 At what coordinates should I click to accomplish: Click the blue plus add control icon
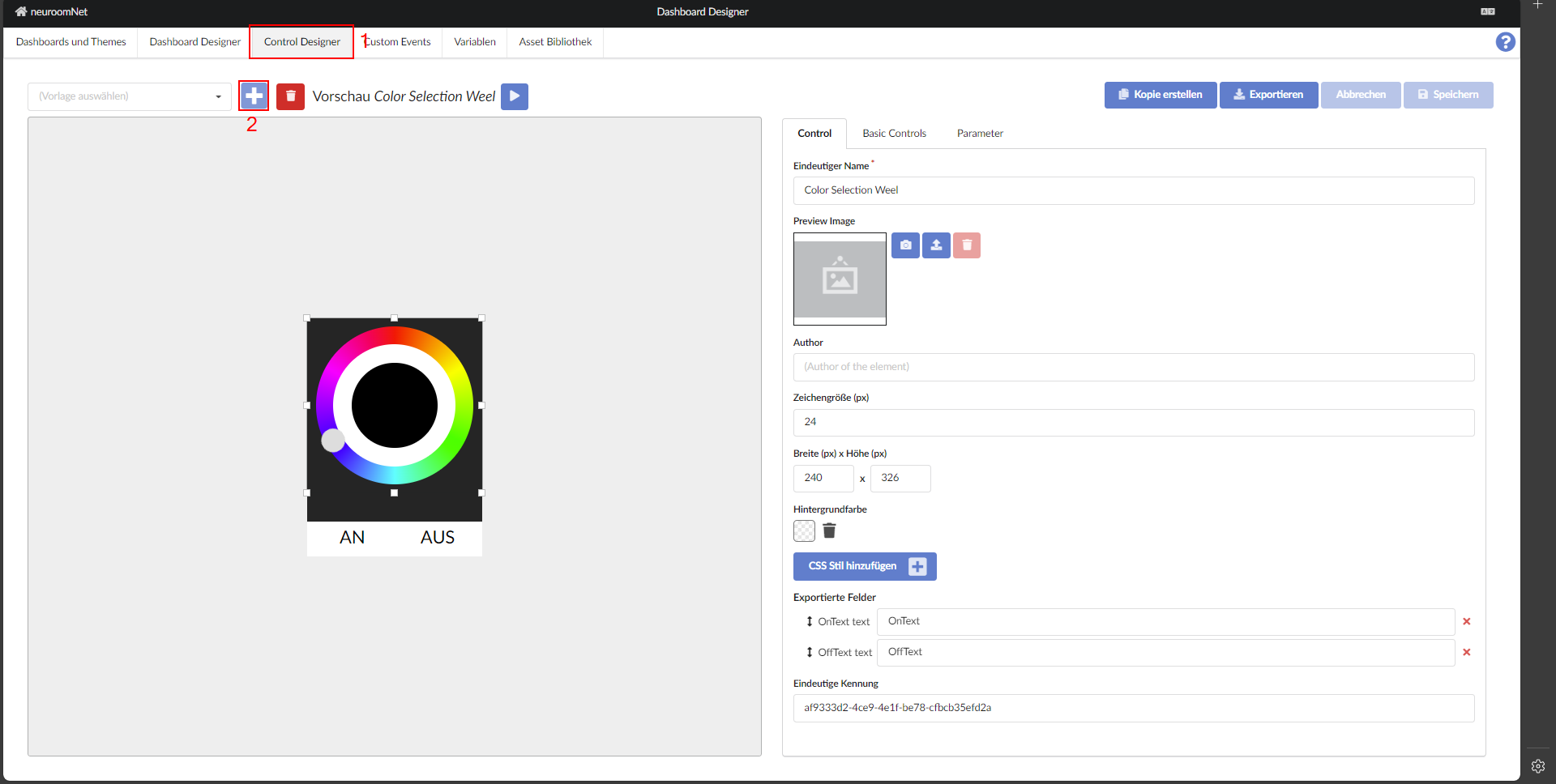tap(254, 96)
